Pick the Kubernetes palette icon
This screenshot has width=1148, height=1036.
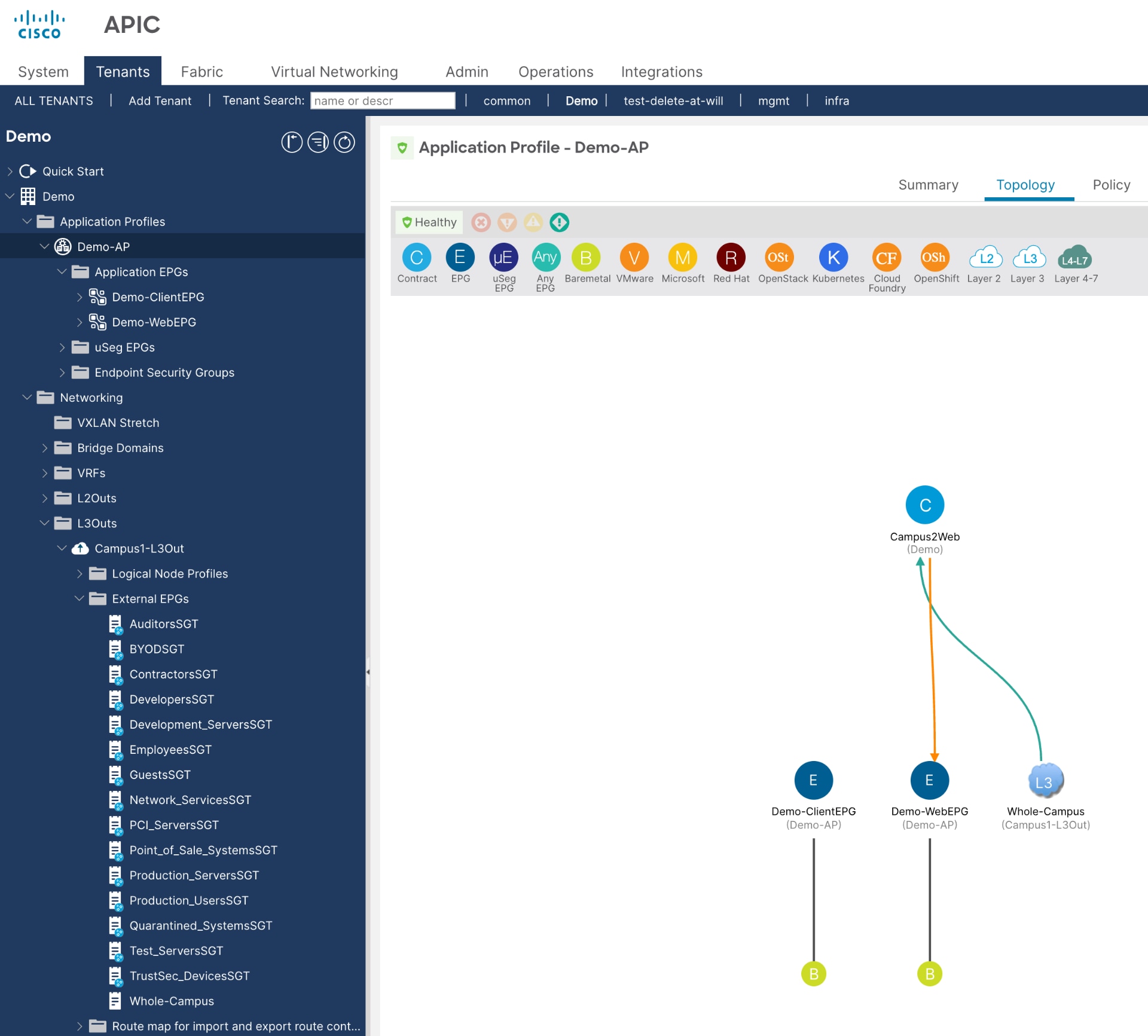[x=833, y=258]
